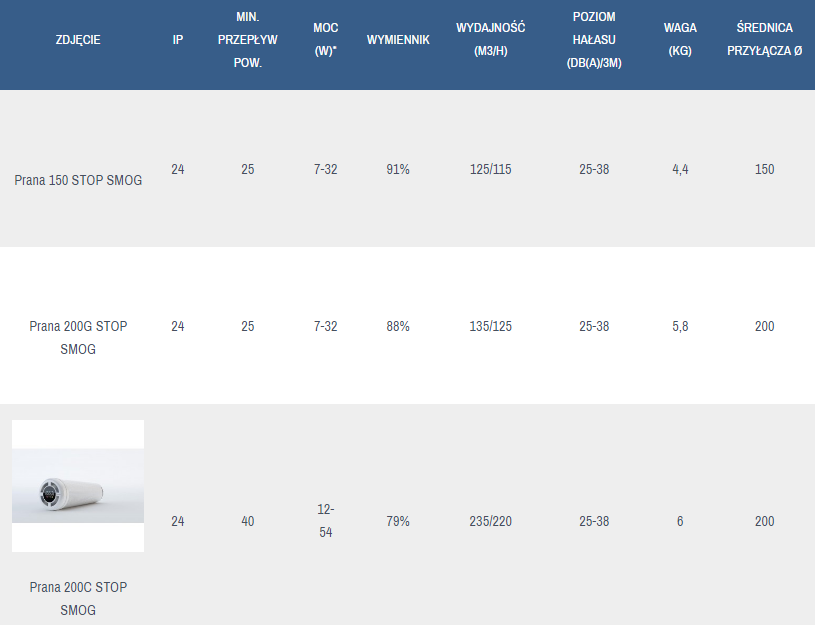Select the IP value 24 in Prana 150 row

click(178, 169)
